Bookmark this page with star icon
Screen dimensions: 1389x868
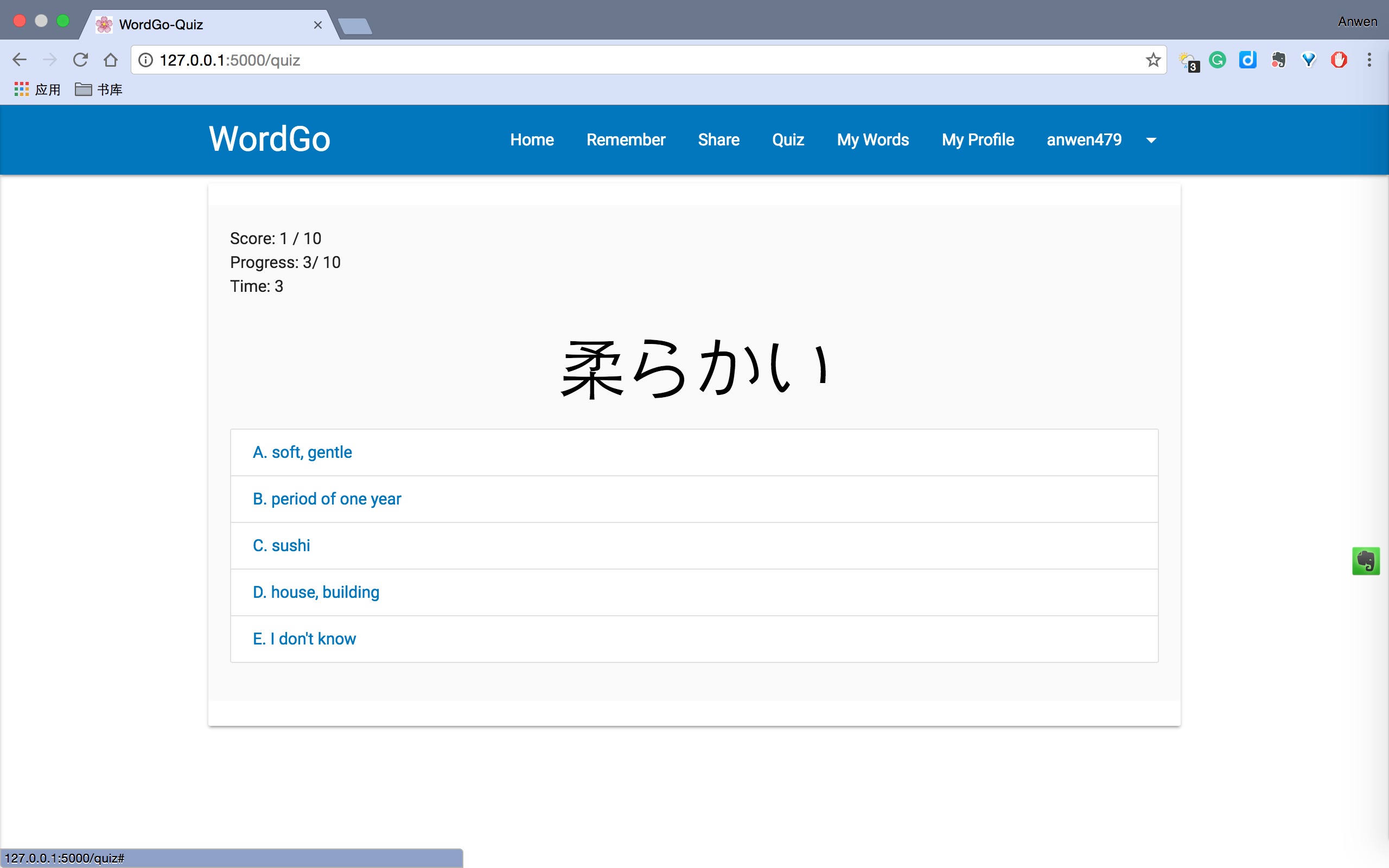click(x=1153, y=60)
